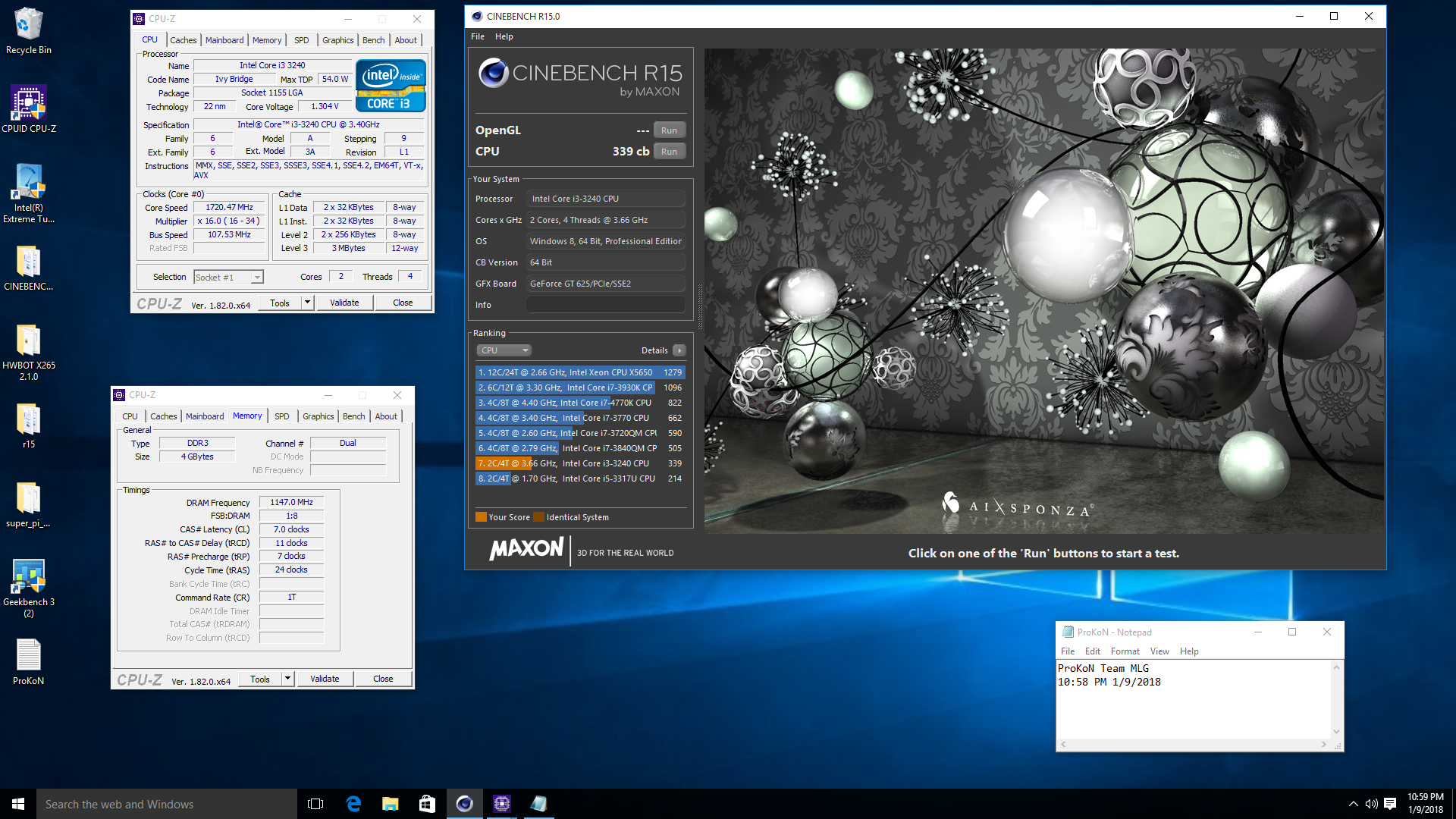Launch Microsoft Edge from the taskbar
Screen dimensions: 1456x819
pyautogui.click(x=353, y=804)
